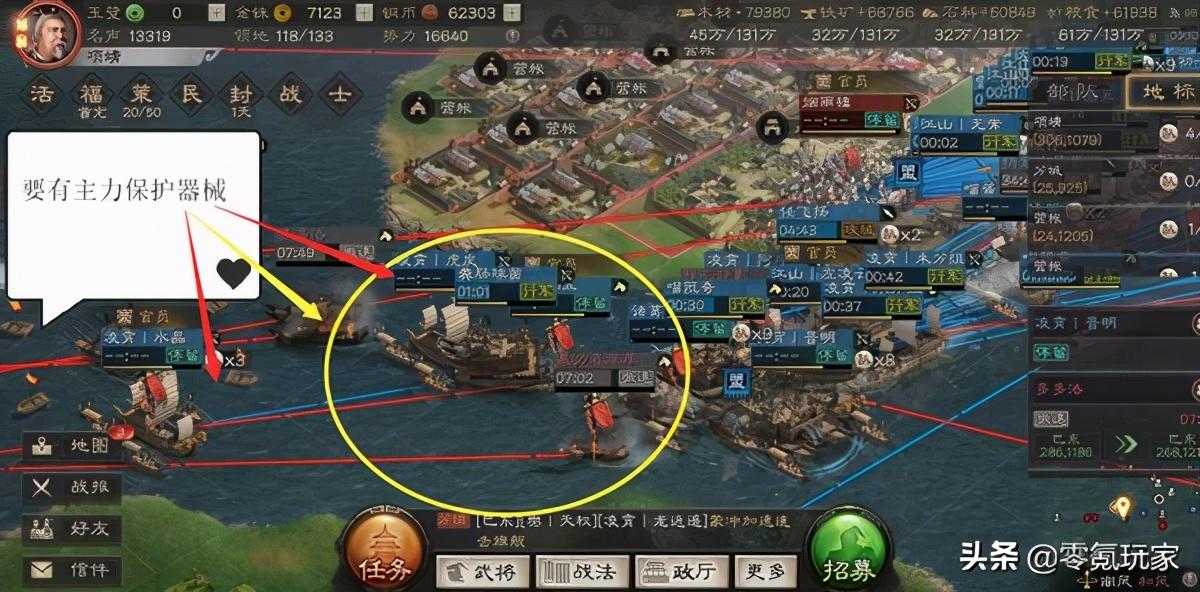
Task: Open the 武将 menu
Action: tap(481, 572)
